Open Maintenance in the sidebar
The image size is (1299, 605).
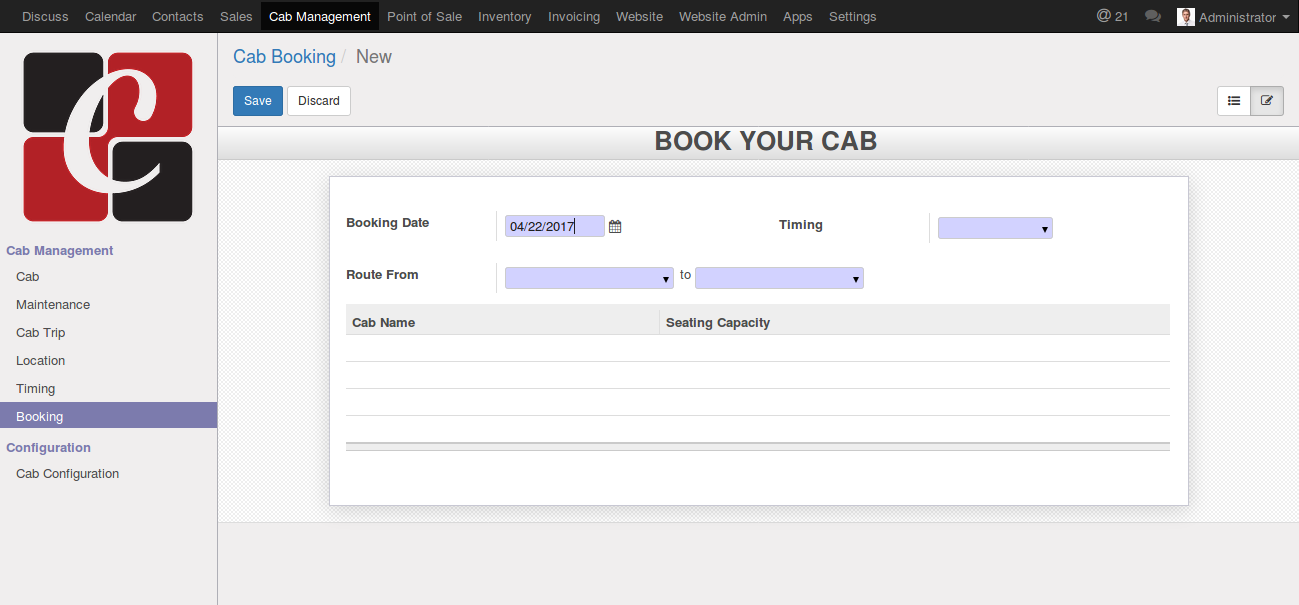click(53, 305)
